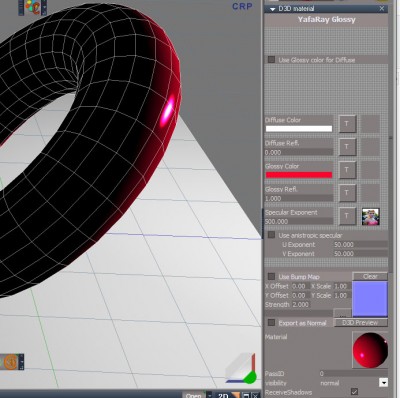
Task: Click the T texture button beside Glossy Refl.
Action: pos(347,193)
